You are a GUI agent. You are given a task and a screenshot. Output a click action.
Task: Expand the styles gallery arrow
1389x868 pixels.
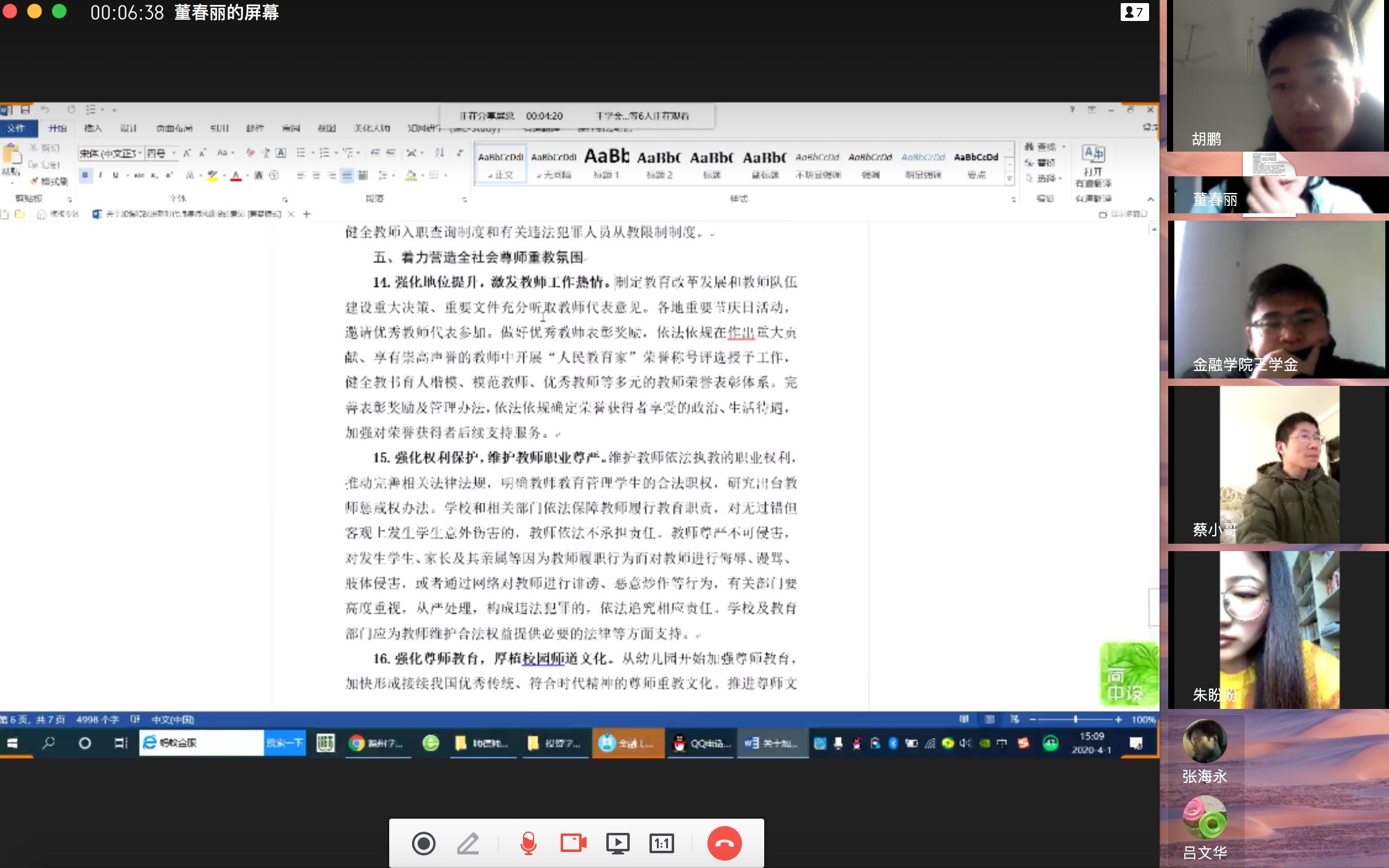[x=1009, y=179]
